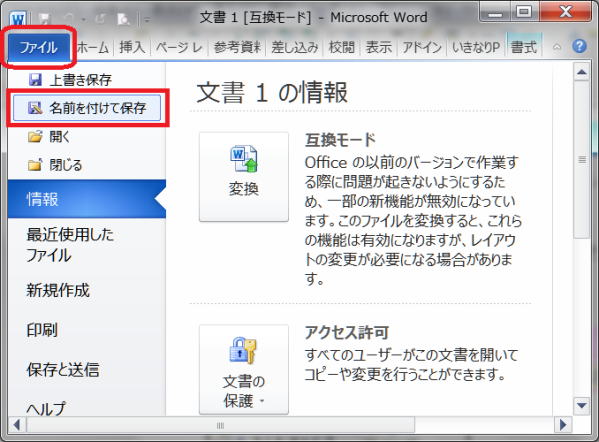Click the vertical scrollbar down arrow
Image resolution: width=599 pixels, height=442 pixels.
(582, 405)
